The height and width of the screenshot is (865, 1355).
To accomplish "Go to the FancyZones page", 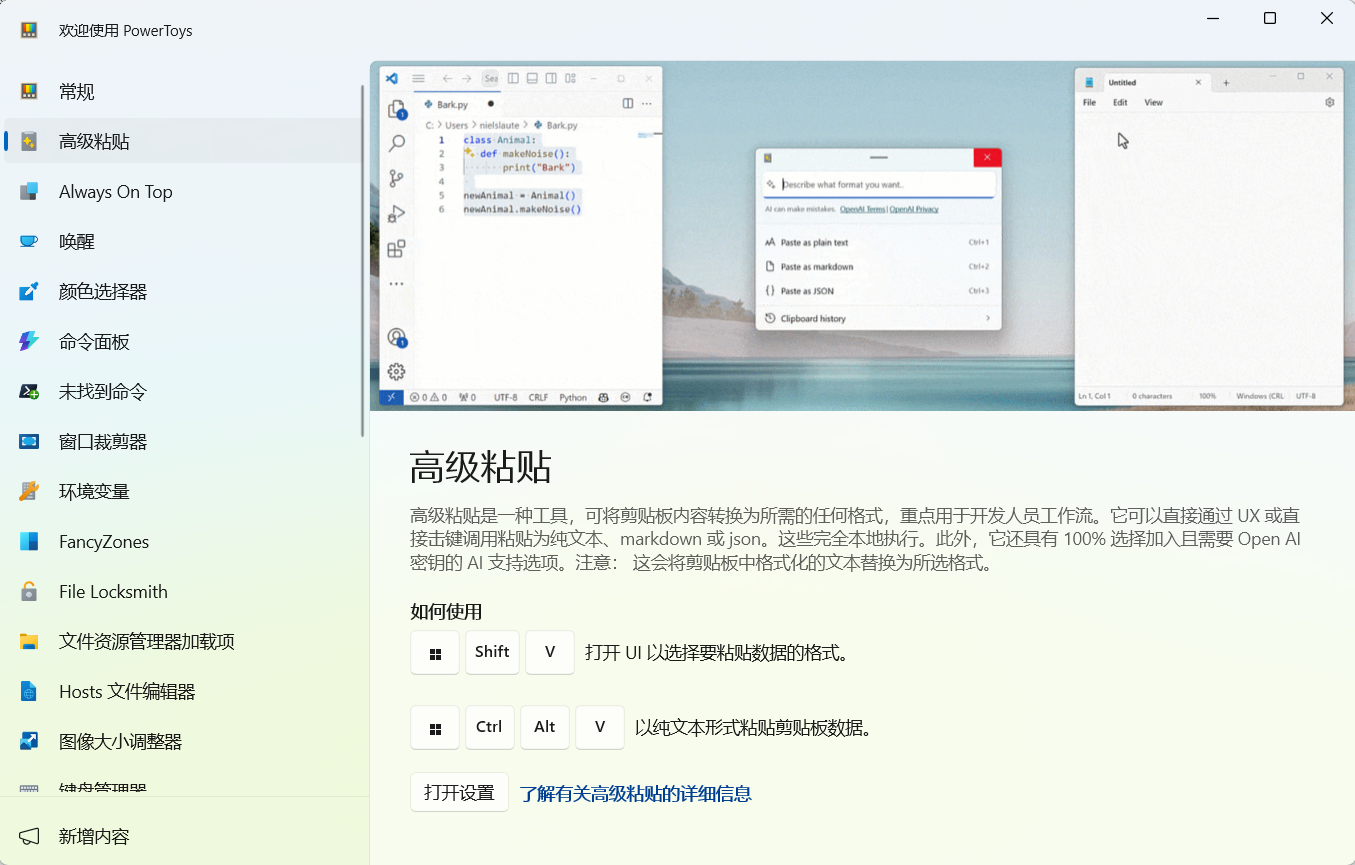I will (182, 542).
